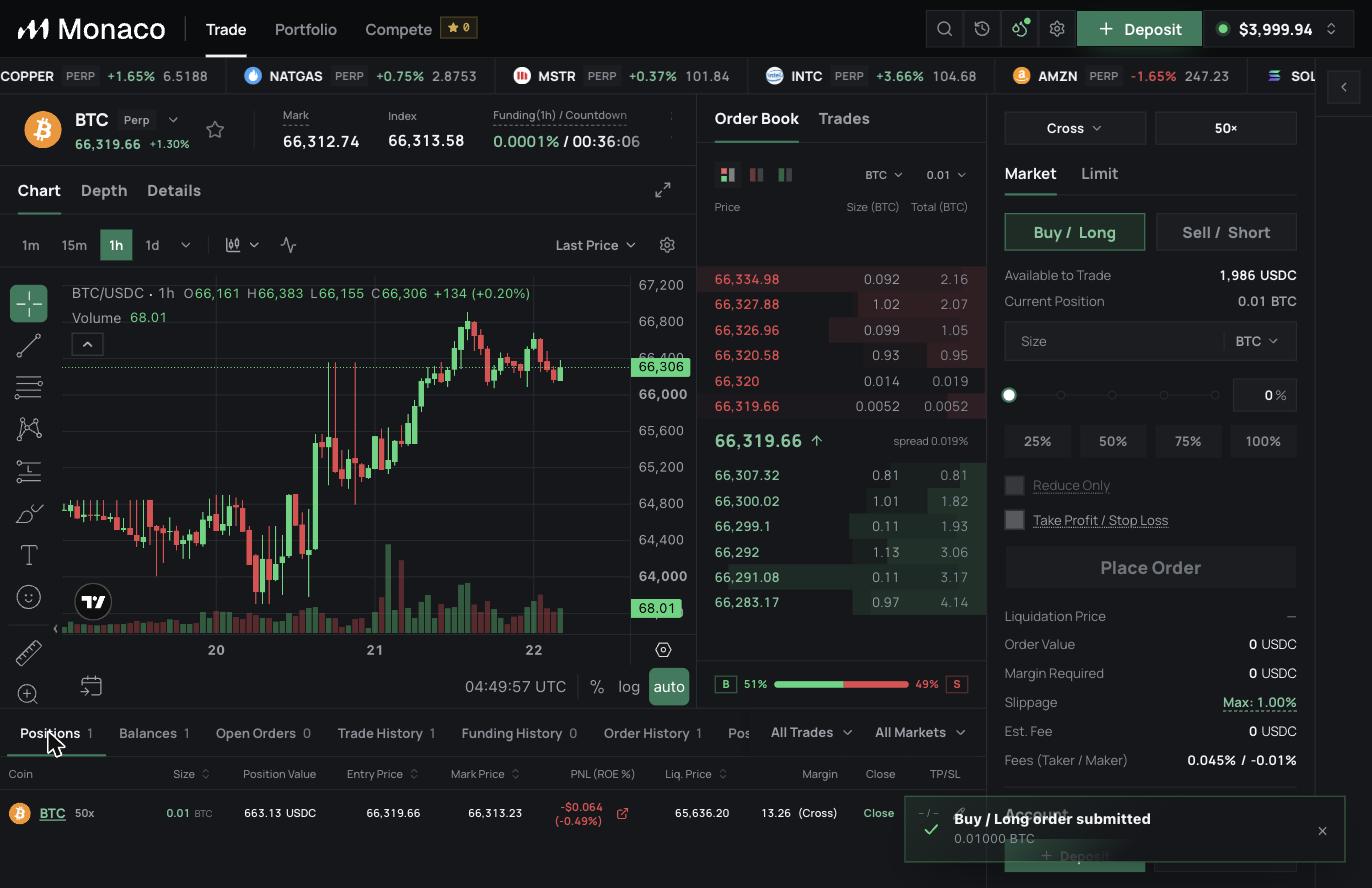Select the text annotation tool
Image resolution: width=1372 pixels, height=888 pixels.
tap(29, 555)
